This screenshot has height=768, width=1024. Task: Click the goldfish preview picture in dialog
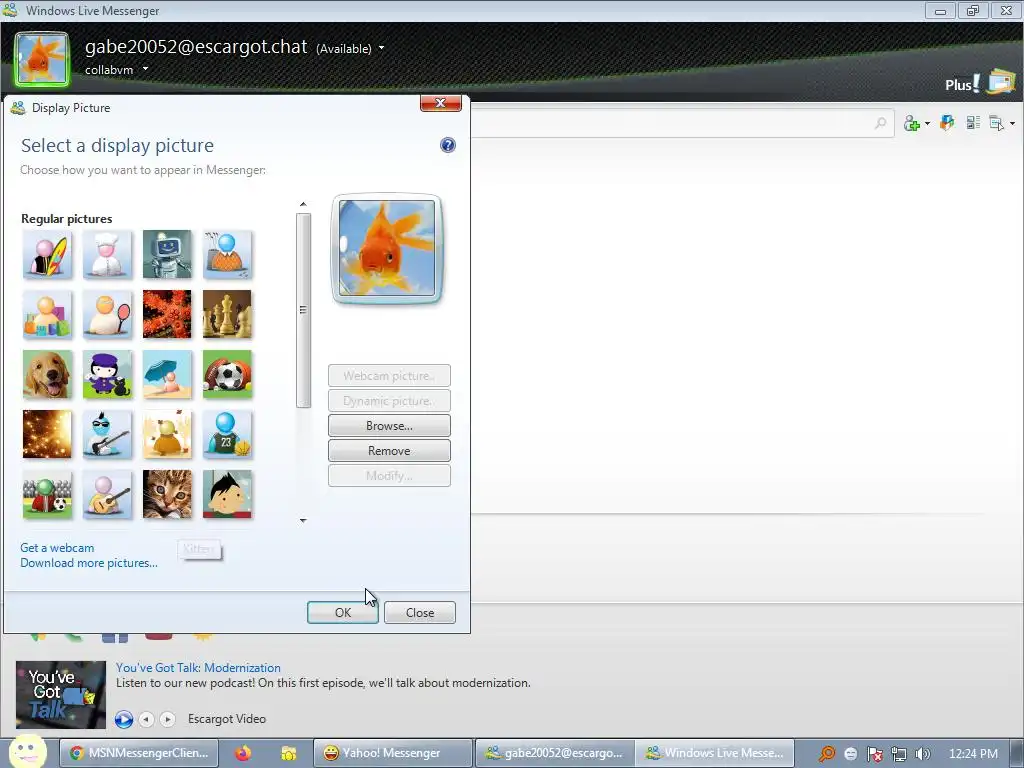[387, 248]
